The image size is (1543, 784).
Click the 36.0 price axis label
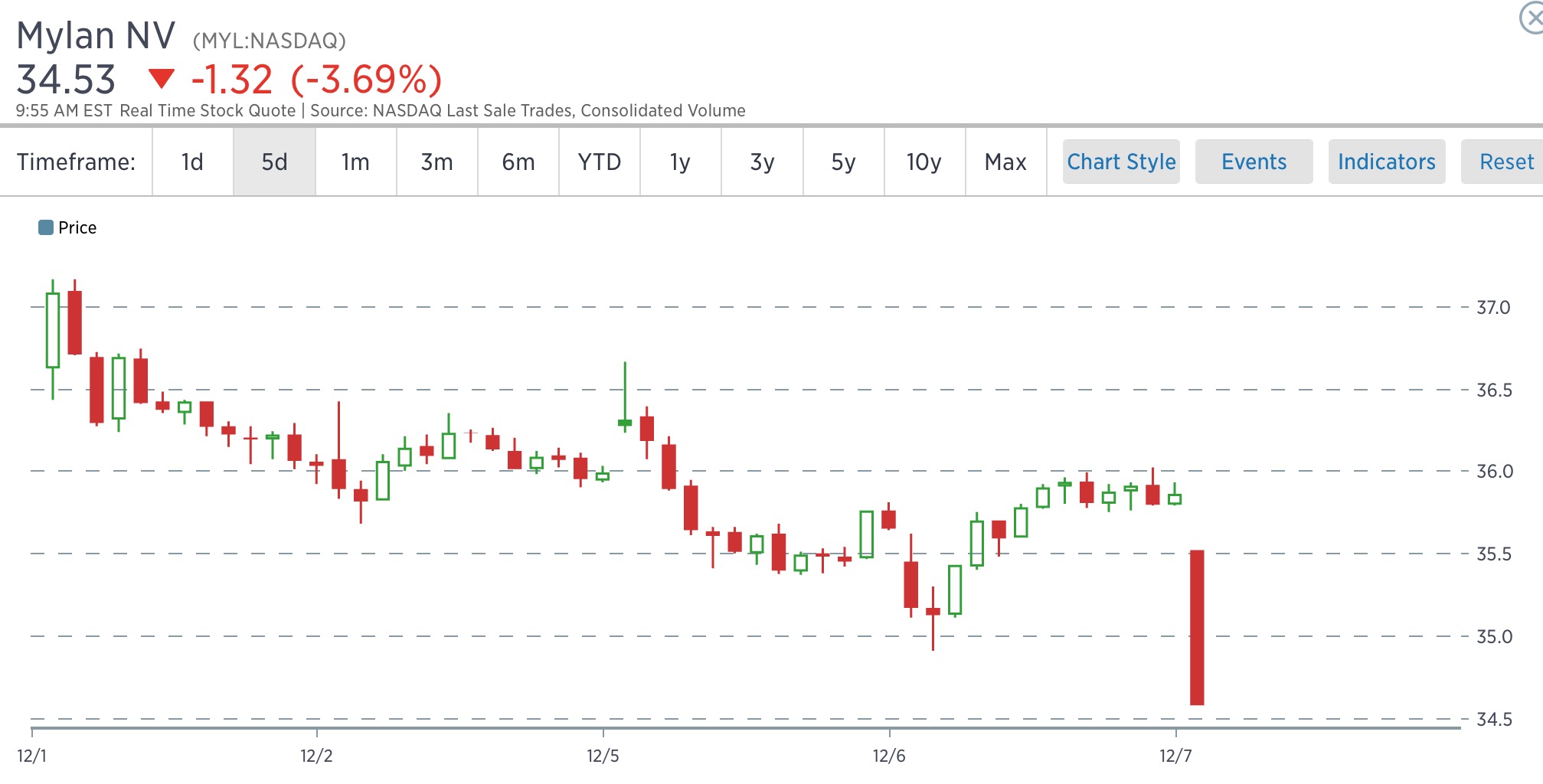[1495, 471]
